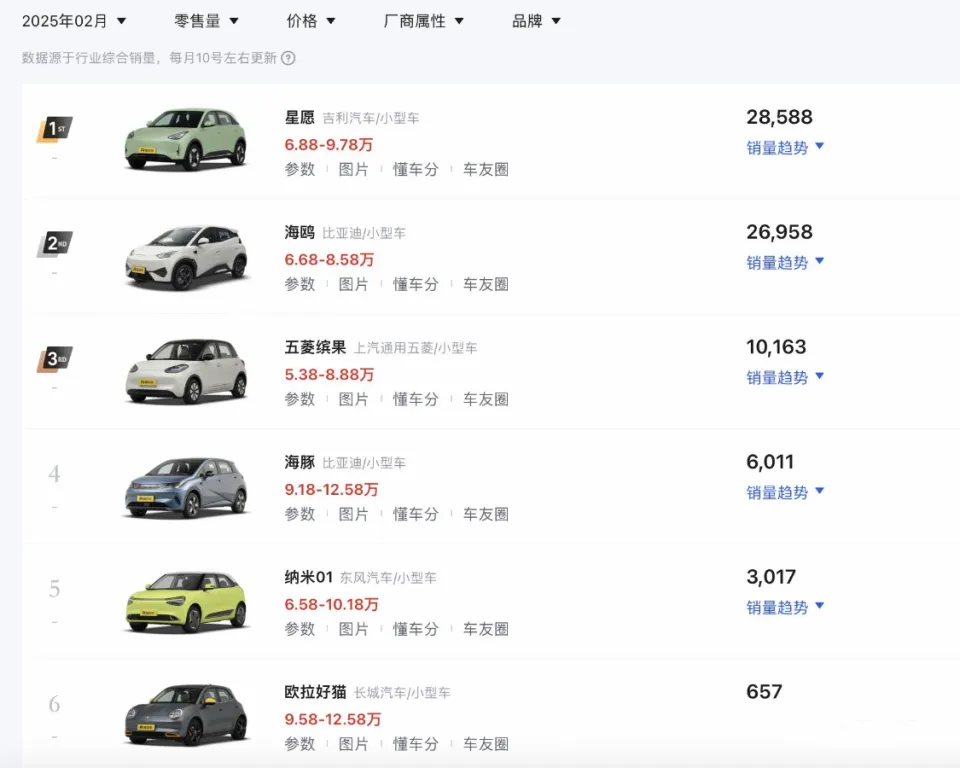Open the 零售量 filter dropdown
Screen dimensions: 960x768
(206, 21)
